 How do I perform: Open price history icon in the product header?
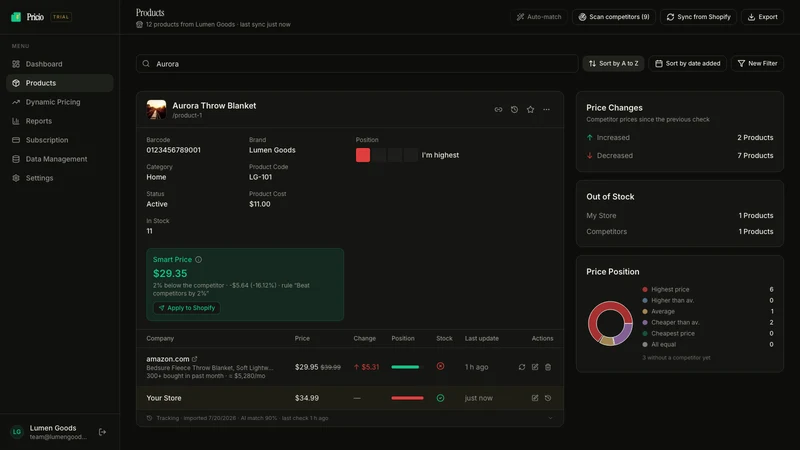click(514, 110)
